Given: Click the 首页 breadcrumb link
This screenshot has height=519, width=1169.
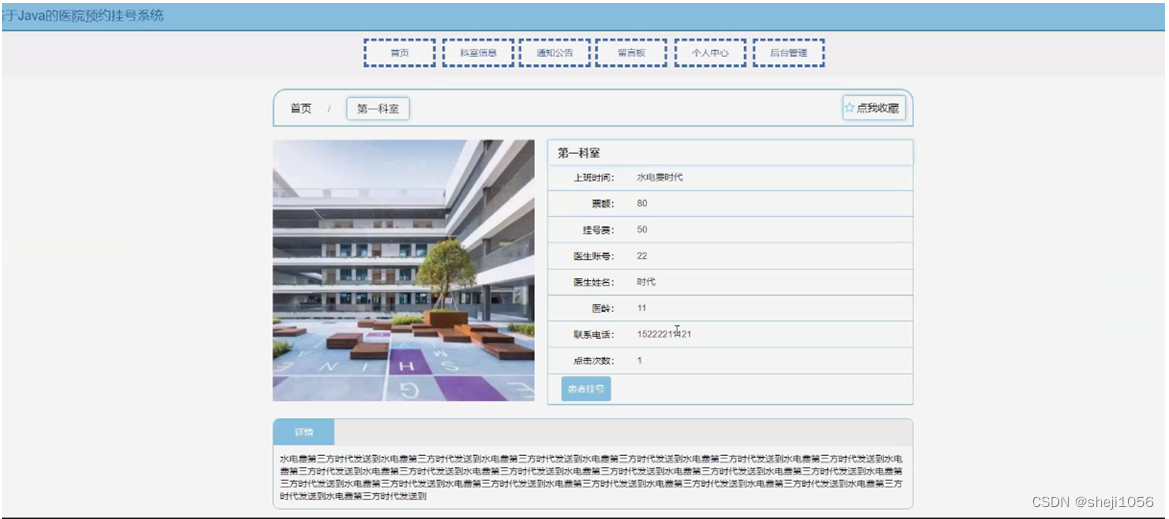Looking at the screenshot, I should click(x=301, y=108).
